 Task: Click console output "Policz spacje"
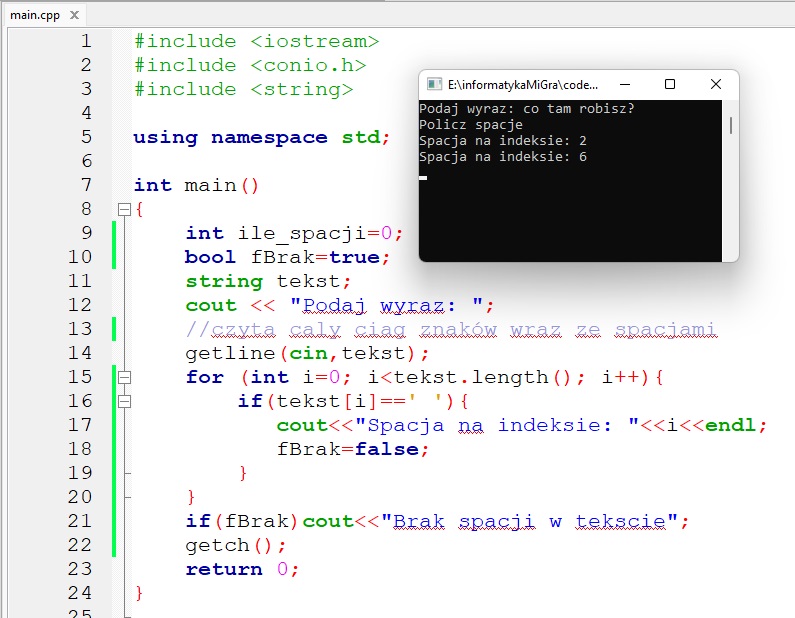pos(471,125)
